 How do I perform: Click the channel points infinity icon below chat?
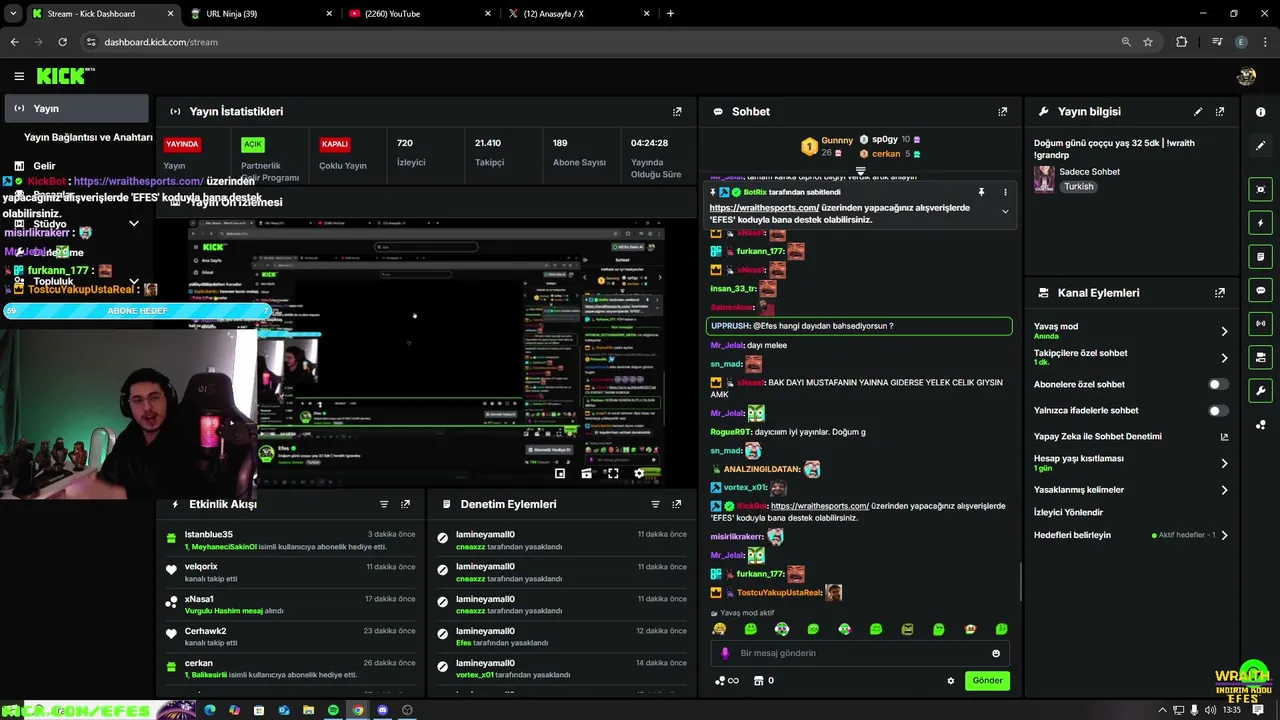click(727, 681)
